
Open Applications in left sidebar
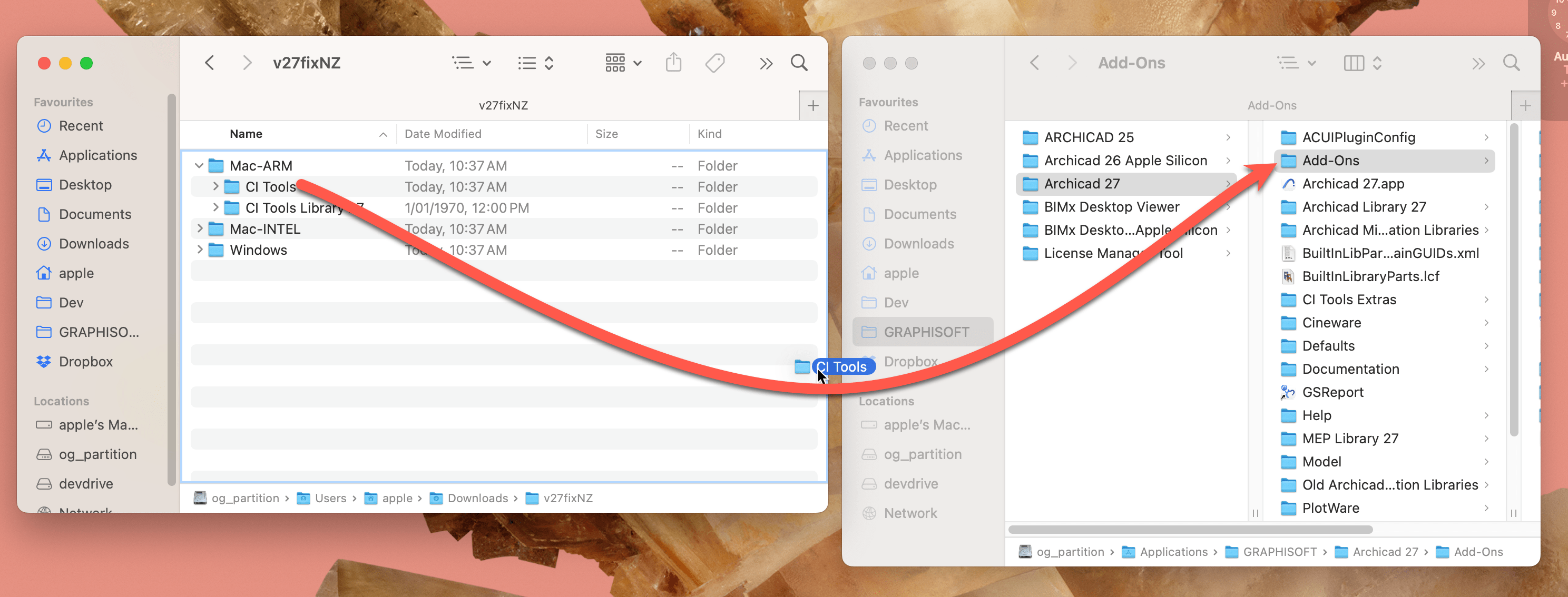[97, 155]
